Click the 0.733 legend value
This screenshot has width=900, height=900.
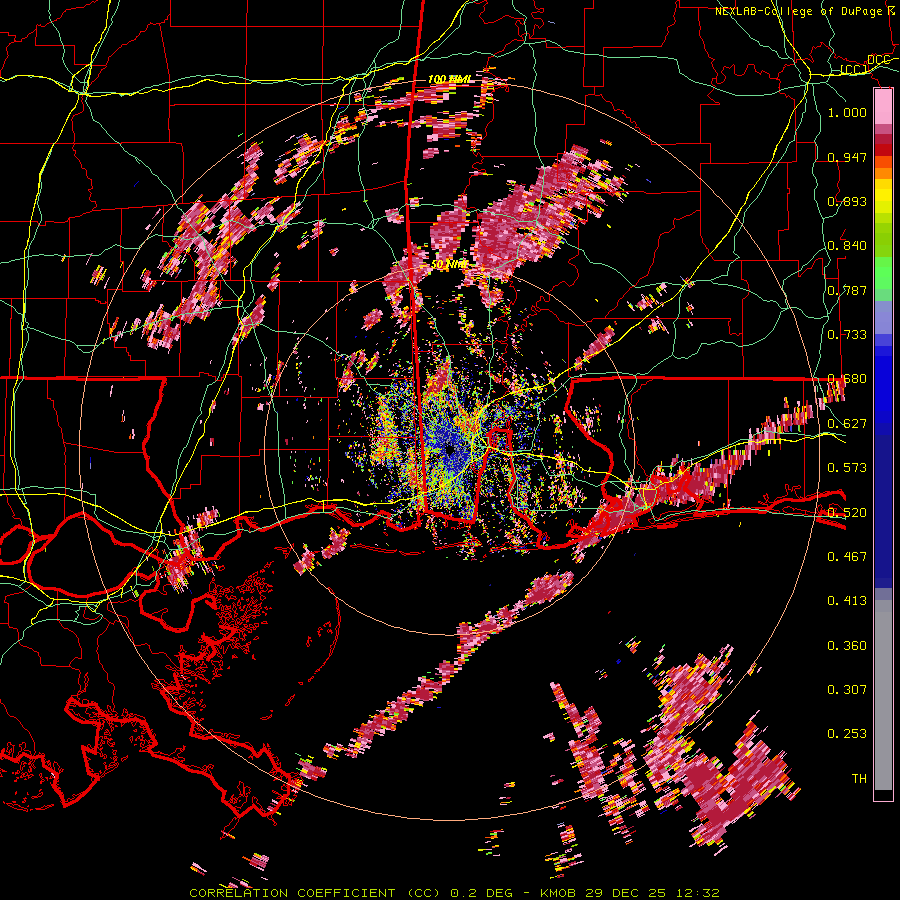847,334
